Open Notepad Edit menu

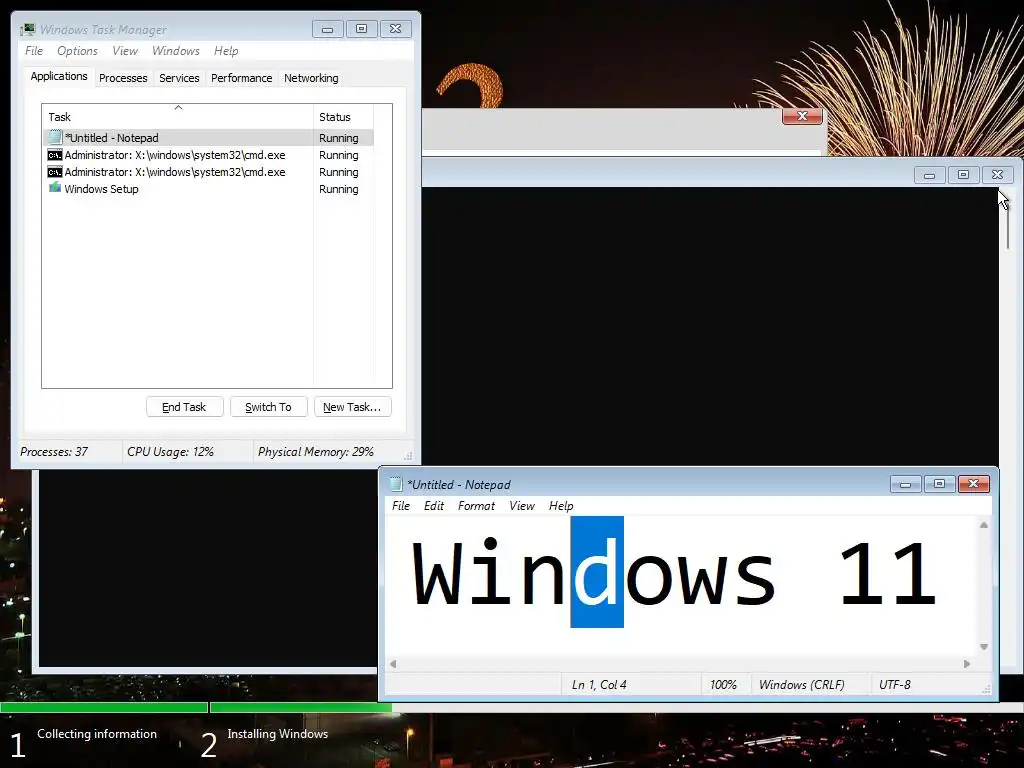point(434,506)
